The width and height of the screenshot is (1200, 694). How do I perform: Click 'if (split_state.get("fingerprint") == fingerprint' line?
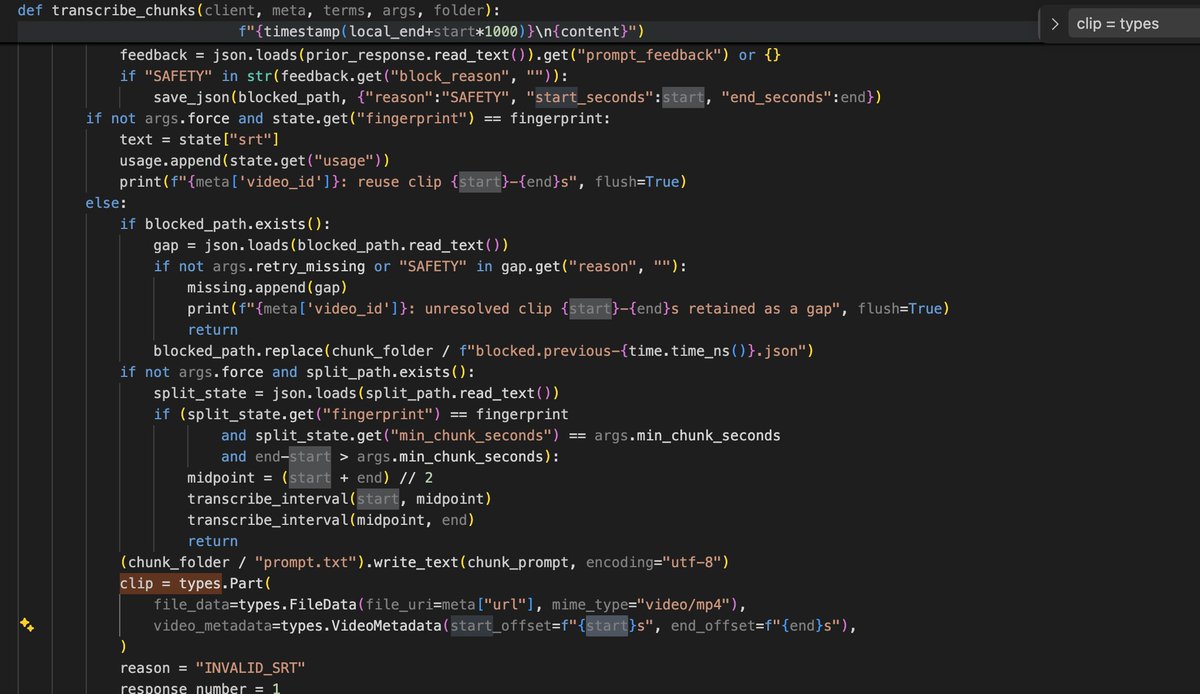(x=361, y=414)
